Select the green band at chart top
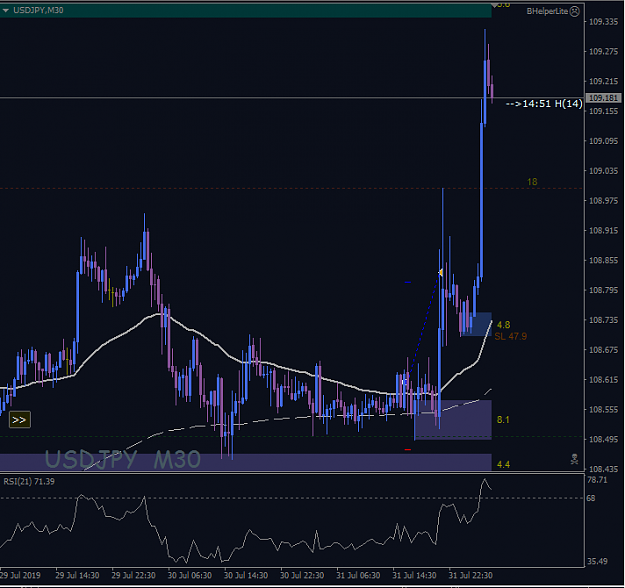The width and height of the screenshot is (625, 588). [246, 11]
